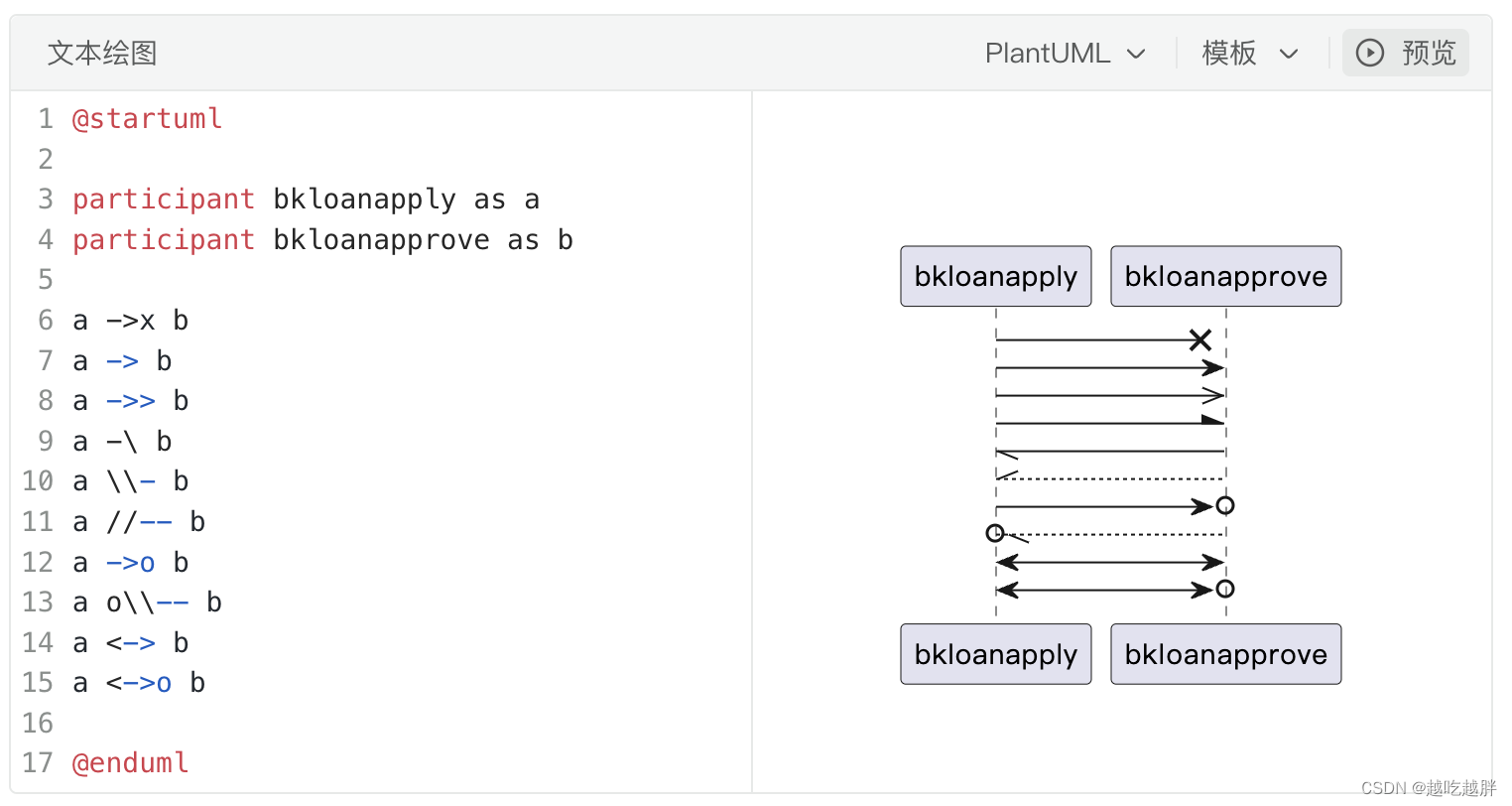
Task: Click line number 6 in gutter
Action: pyautogui.click(x=45, y=321)
